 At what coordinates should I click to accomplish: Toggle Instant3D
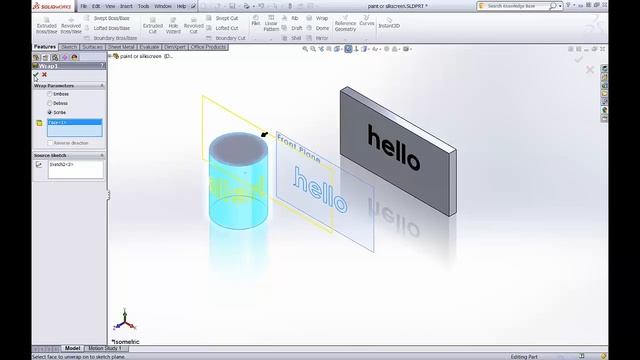coord(389,23)
